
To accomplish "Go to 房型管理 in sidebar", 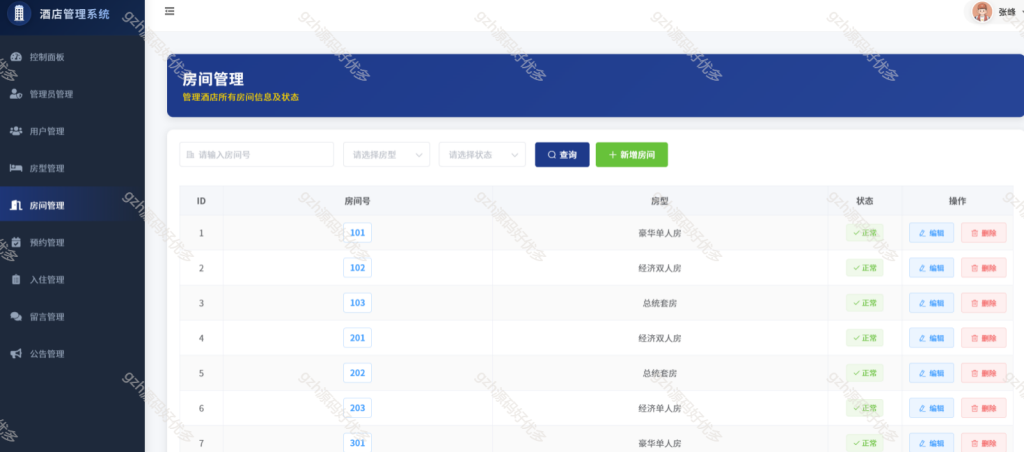I will click(x=72, y=169).
